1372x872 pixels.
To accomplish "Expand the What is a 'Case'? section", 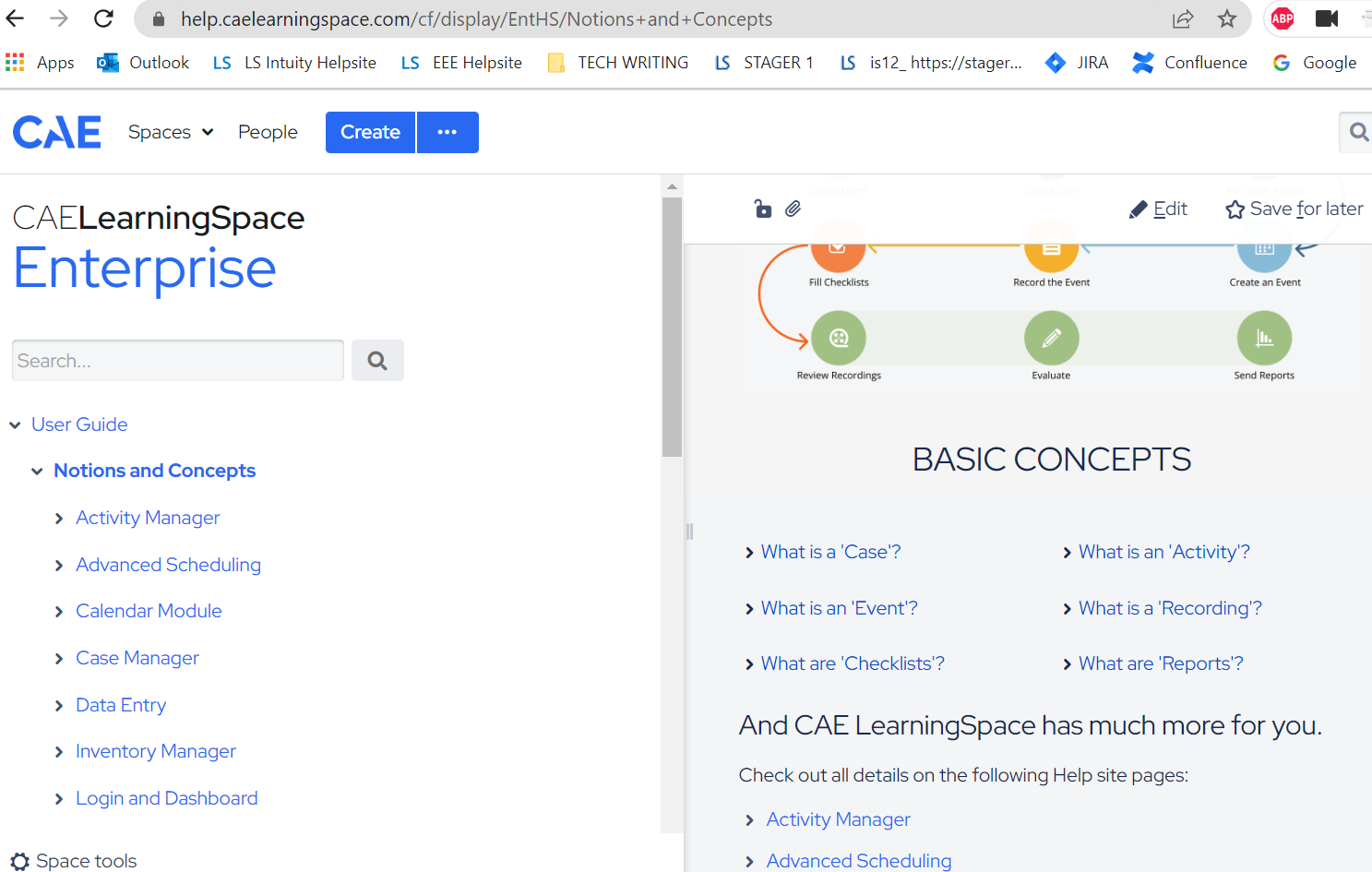I will point(822,552).
